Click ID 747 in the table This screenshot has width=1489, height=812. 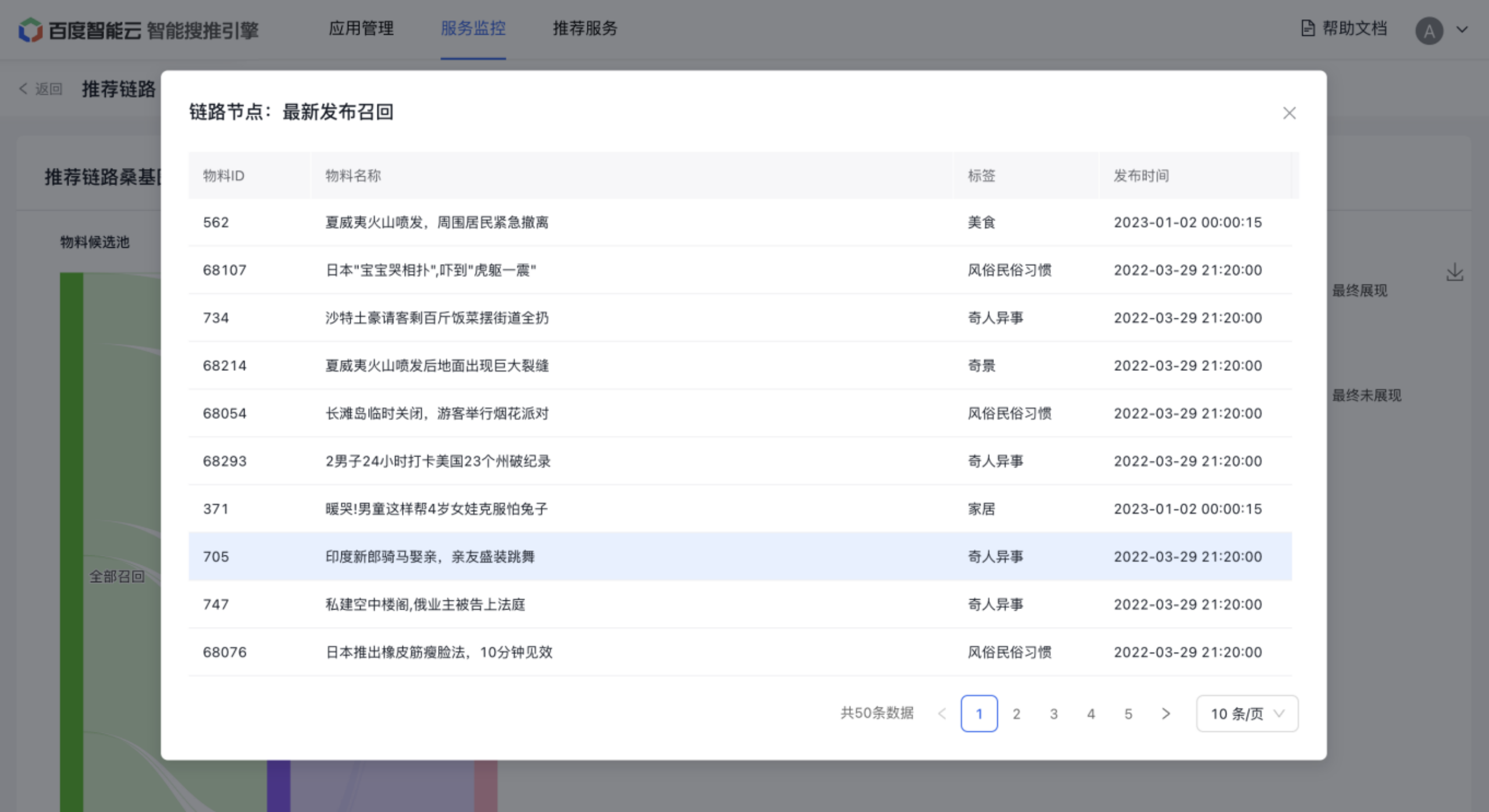216,604
